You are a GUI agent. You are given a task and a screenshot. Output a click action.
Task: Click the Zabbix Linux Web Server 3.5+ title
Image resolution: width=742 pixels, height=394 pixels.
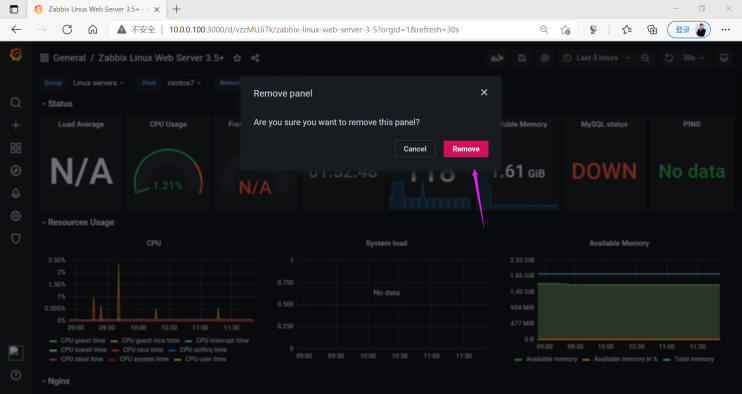(x=161, y=58)
